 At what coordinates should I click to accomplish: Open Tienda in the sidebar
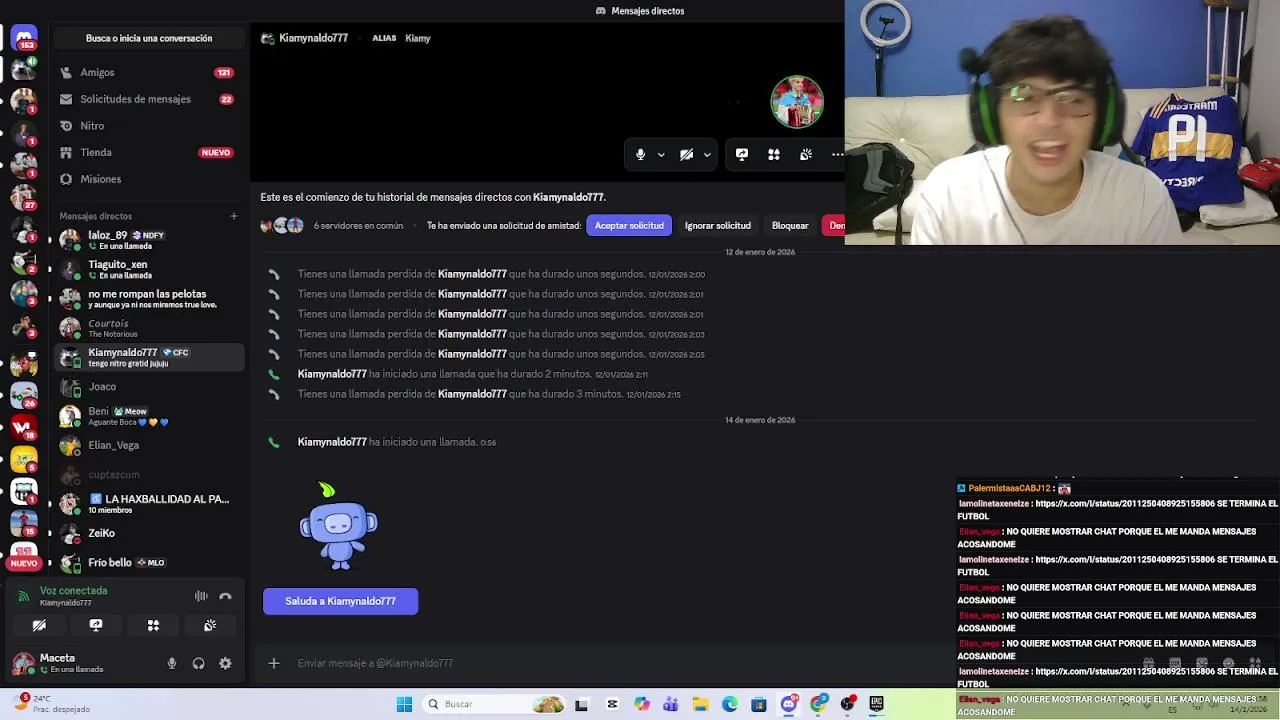pos(148,152)
